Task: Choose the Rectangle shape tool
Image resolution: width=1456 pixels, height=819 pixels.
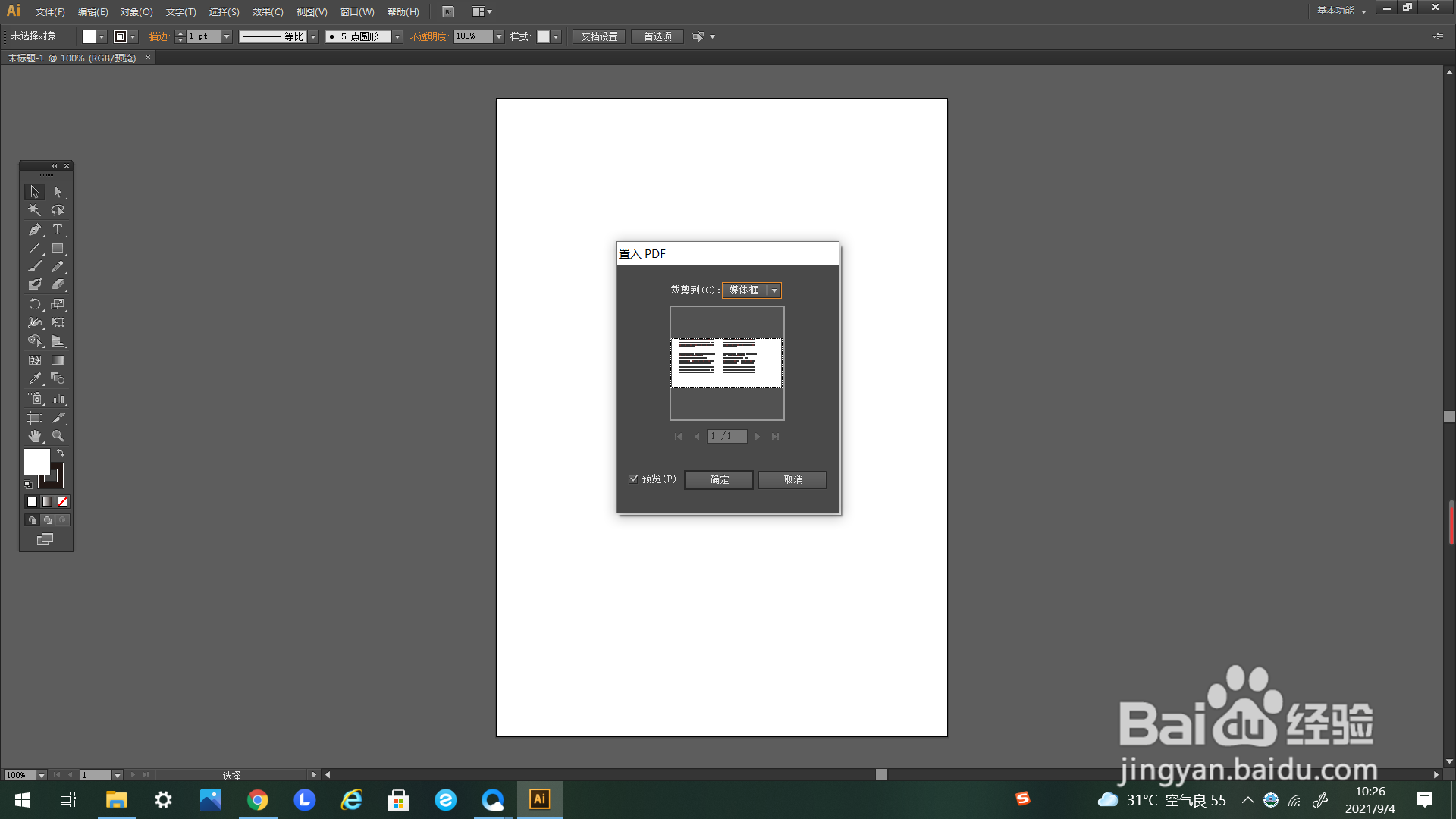Action: click(58, 248)
